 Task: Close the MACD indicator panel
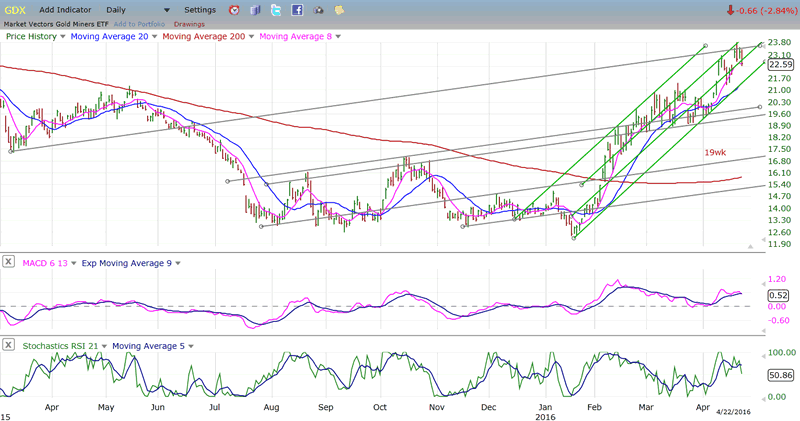tap(9, 262)
